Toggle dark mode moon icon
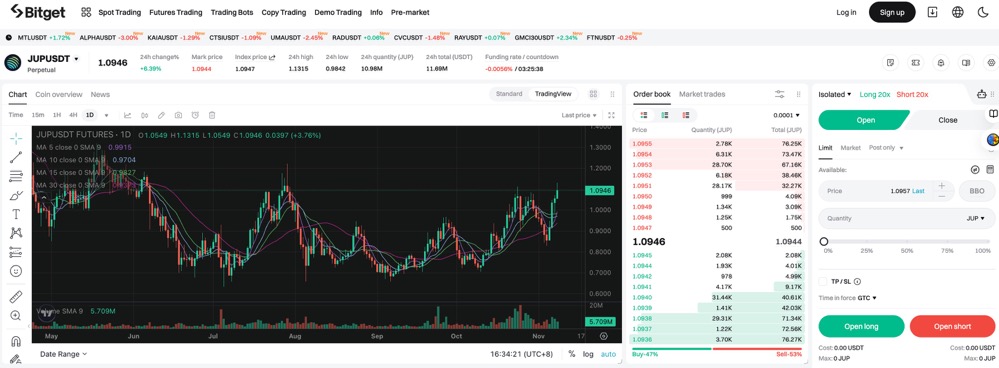 point(982,12)
